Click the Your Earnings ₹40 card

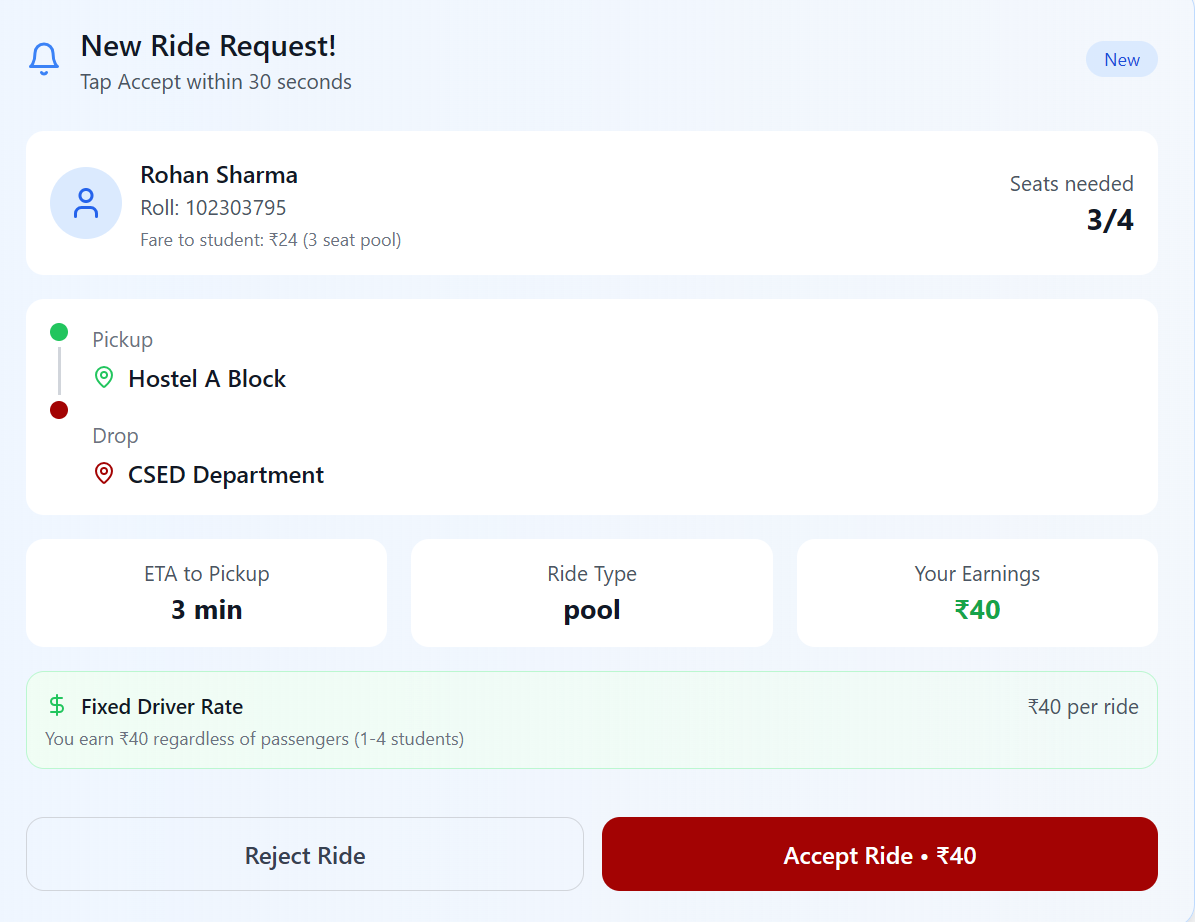pos(977,593)
